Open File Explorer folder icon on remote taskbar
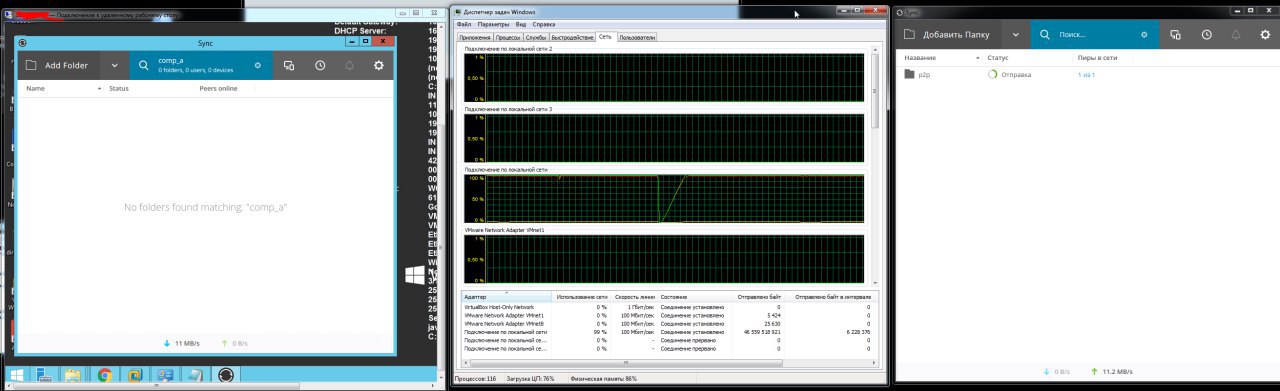The height and width of the screenshot is (391, 1280). (73, 376)
